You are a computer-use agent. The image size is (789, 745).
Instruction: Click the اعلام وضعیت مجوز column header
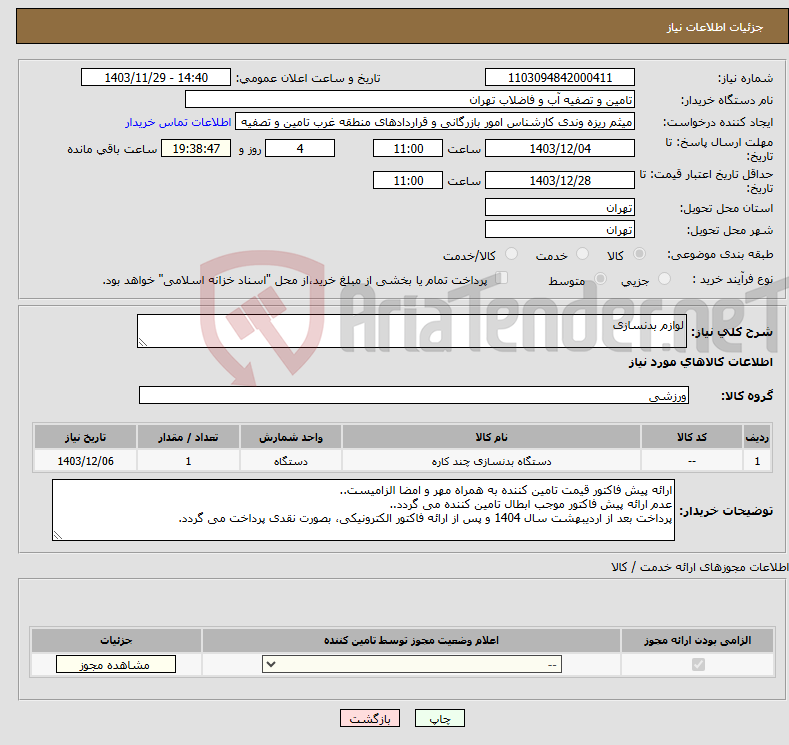pyautogui.click(x=411, y=640)
